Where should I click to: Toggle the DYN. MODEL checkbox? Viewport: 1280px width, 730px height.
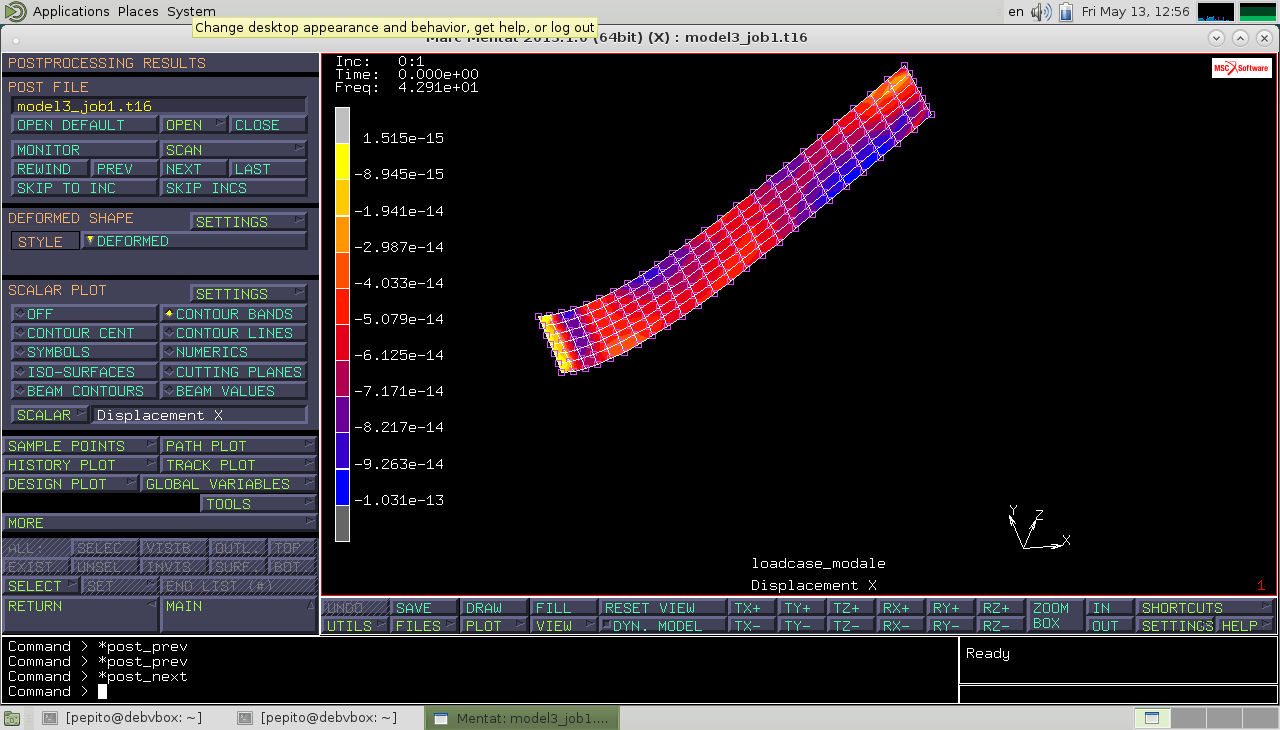coord(662,626)
